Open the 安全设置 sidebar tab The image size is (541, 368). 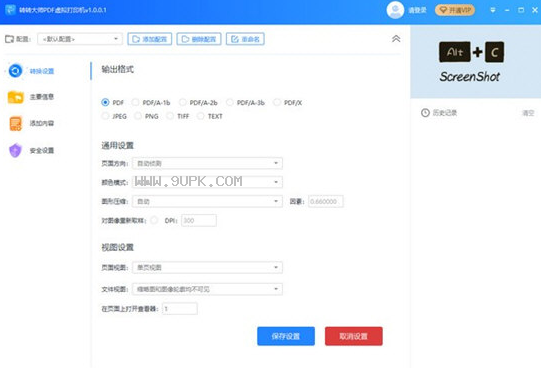tap(31, 150)
